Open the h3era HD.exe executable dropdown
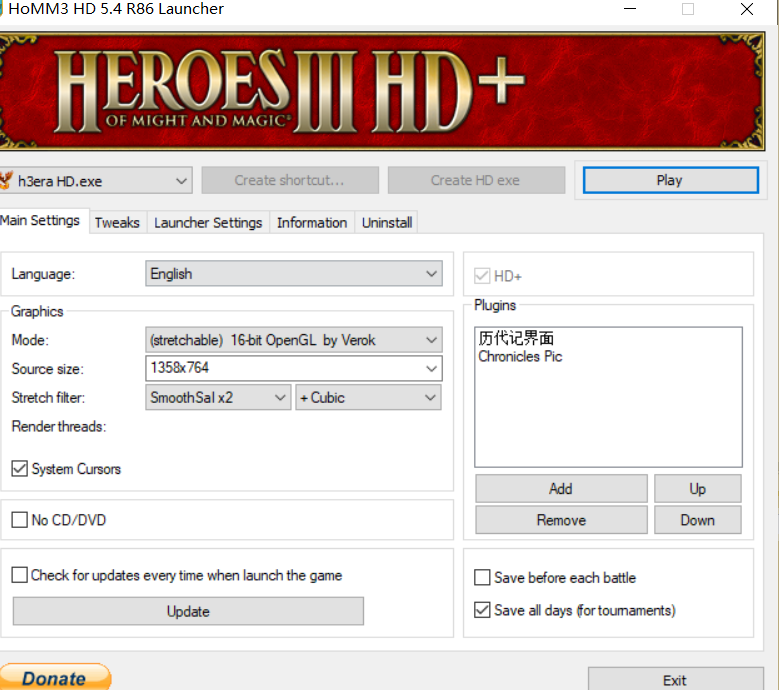 coord(96,181)
